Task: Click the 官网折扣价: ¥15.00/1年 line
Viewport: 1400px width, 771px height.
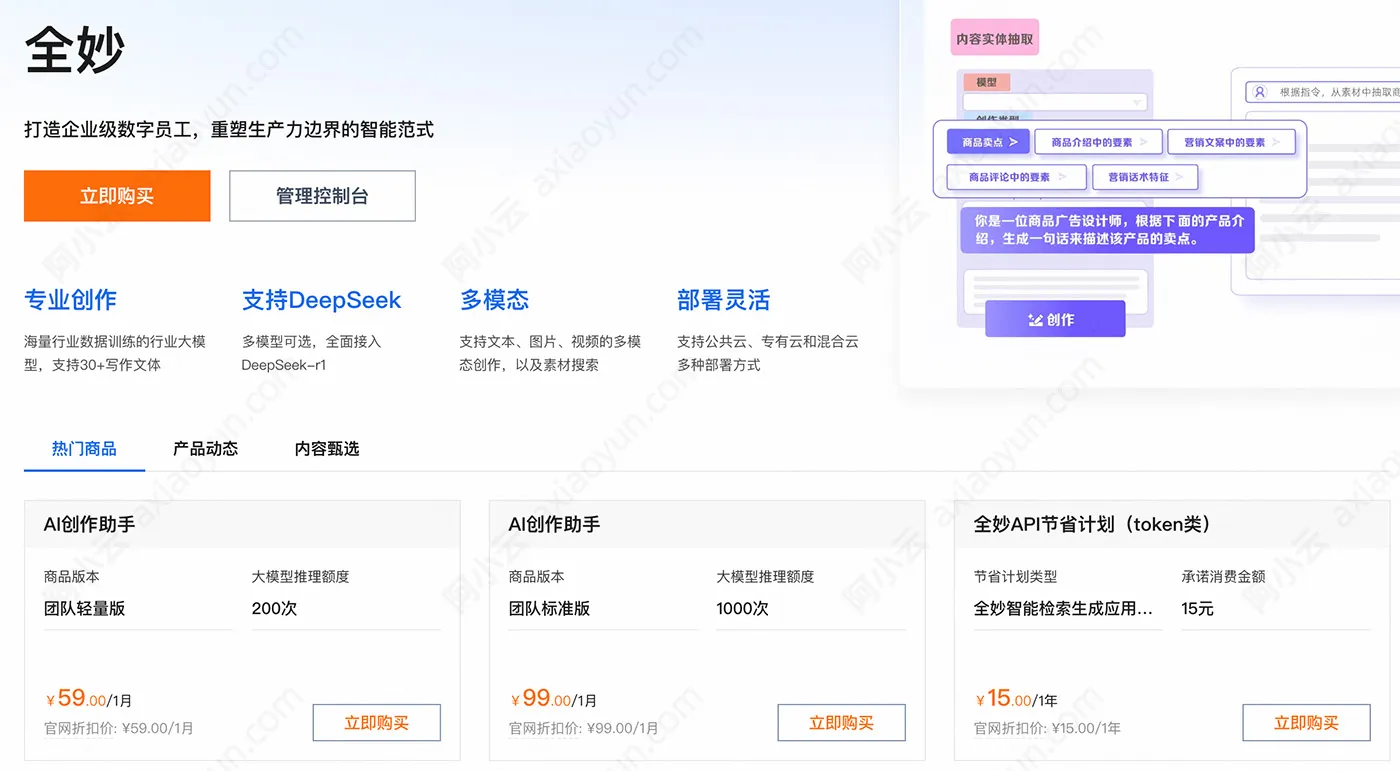Action: point(1047,728)
